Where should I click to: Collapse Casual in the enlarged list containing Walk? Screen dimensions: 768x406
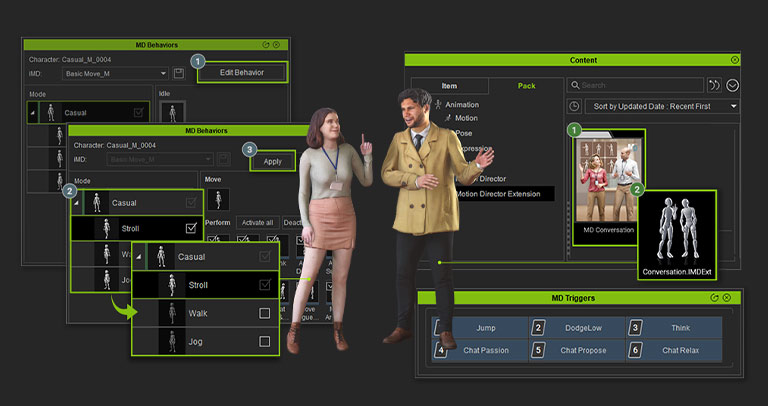(x=139, y=257)
